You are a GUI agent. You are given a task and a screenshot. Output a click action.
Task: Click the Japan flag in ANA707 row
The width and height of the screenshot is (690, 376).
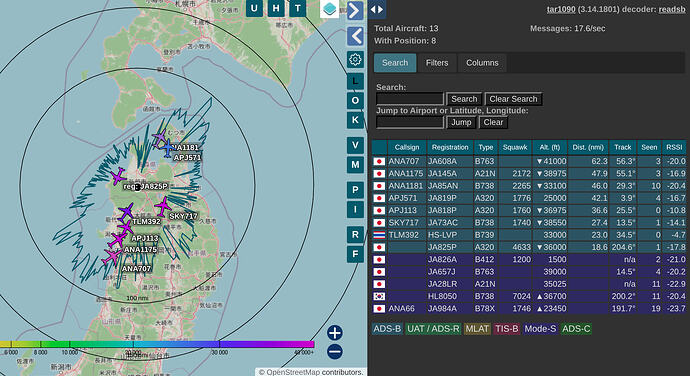(379, 162)
